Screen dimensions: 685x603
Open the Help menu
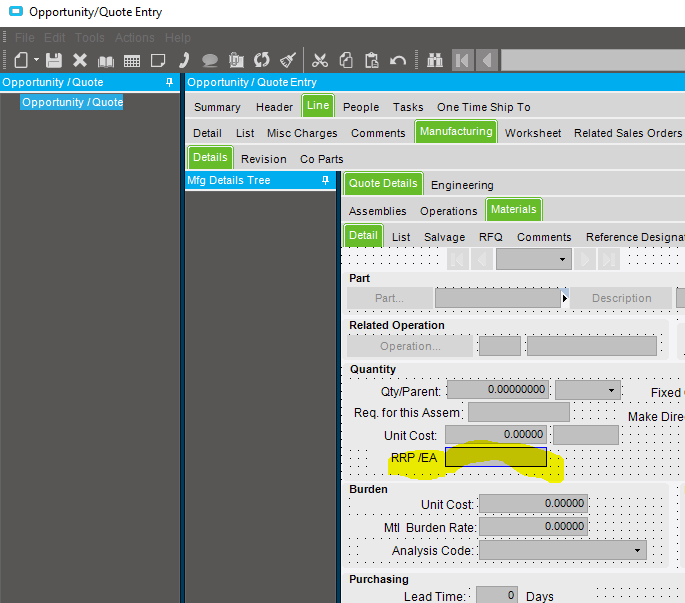(x=177, y=38)
